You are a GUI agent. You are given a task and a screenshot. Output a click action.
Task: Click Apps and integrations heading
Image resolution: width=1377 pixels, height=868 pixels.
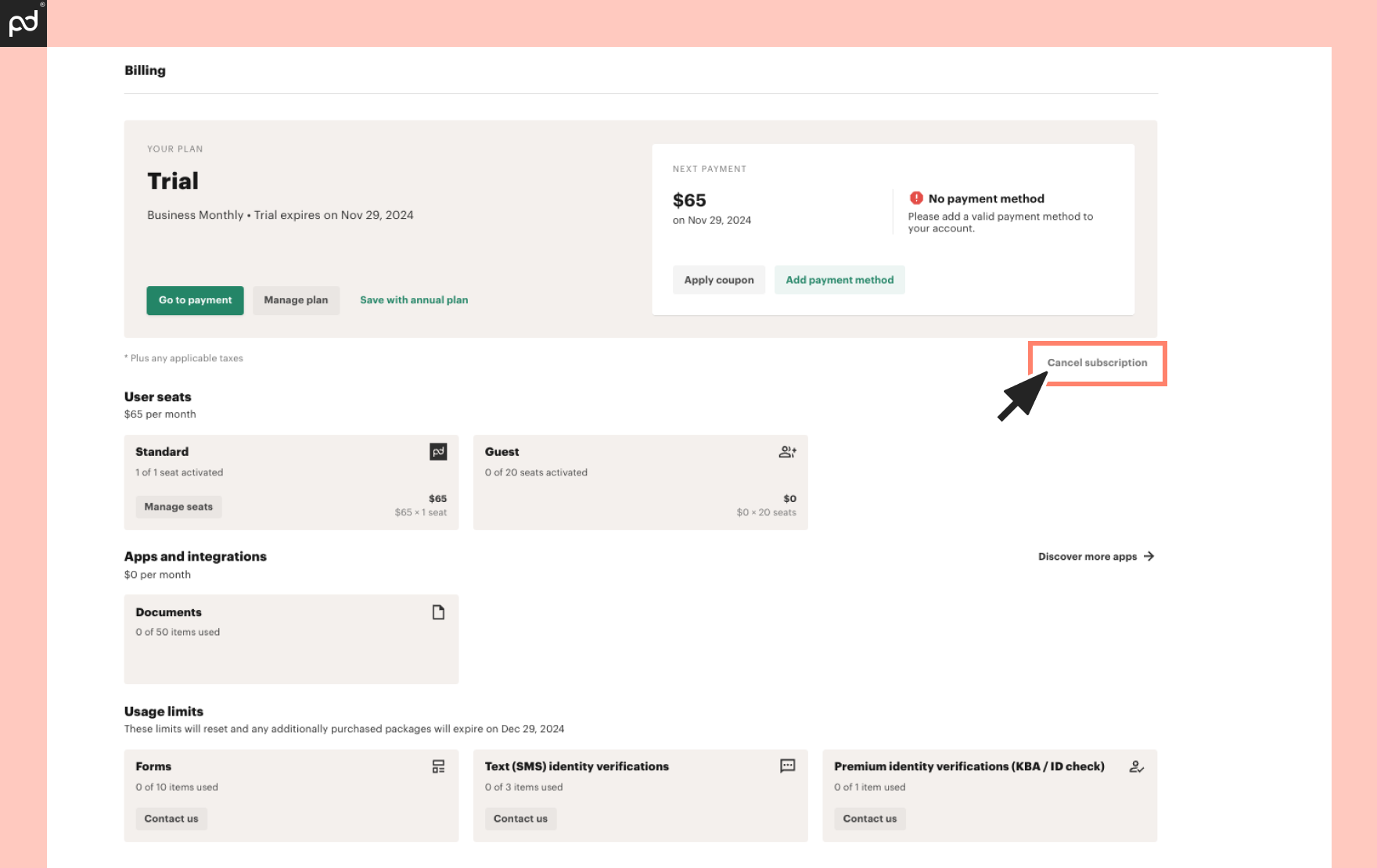coord(196,557)
